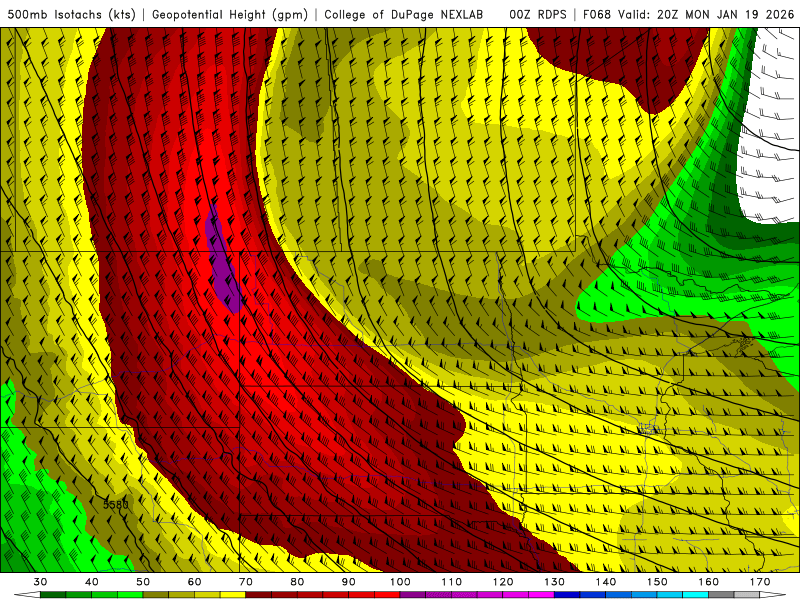Viewport: 800px width, 600px height.
Task: Click the "120" legend value
Action: coord(503,582)
